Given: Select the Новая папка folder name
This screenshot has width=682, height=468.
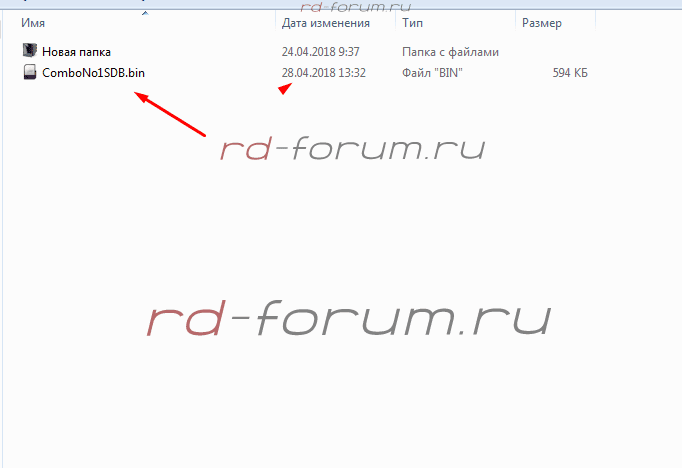Looking at the screenshot, I should point(76,52).
